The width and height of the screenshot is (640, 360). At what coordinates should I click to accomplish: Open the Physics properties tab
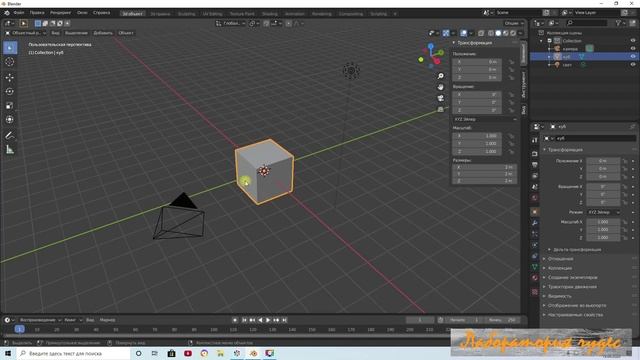(x=535, y=245)
